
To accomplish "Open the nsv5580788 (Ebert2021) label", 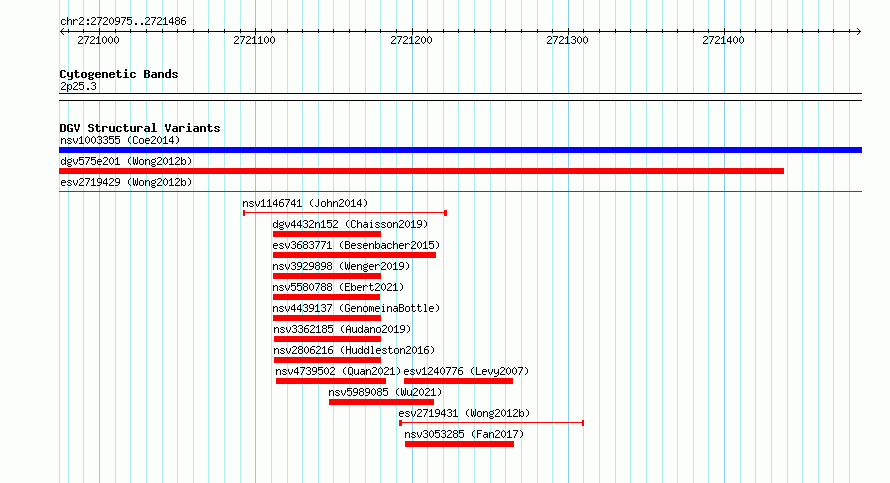I will tap(338, 287).
